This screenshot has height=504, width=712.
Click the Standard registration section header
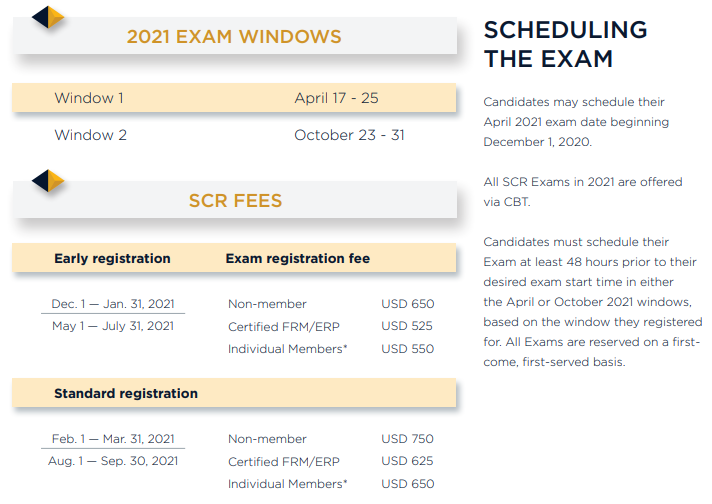[x=126, y=393]
